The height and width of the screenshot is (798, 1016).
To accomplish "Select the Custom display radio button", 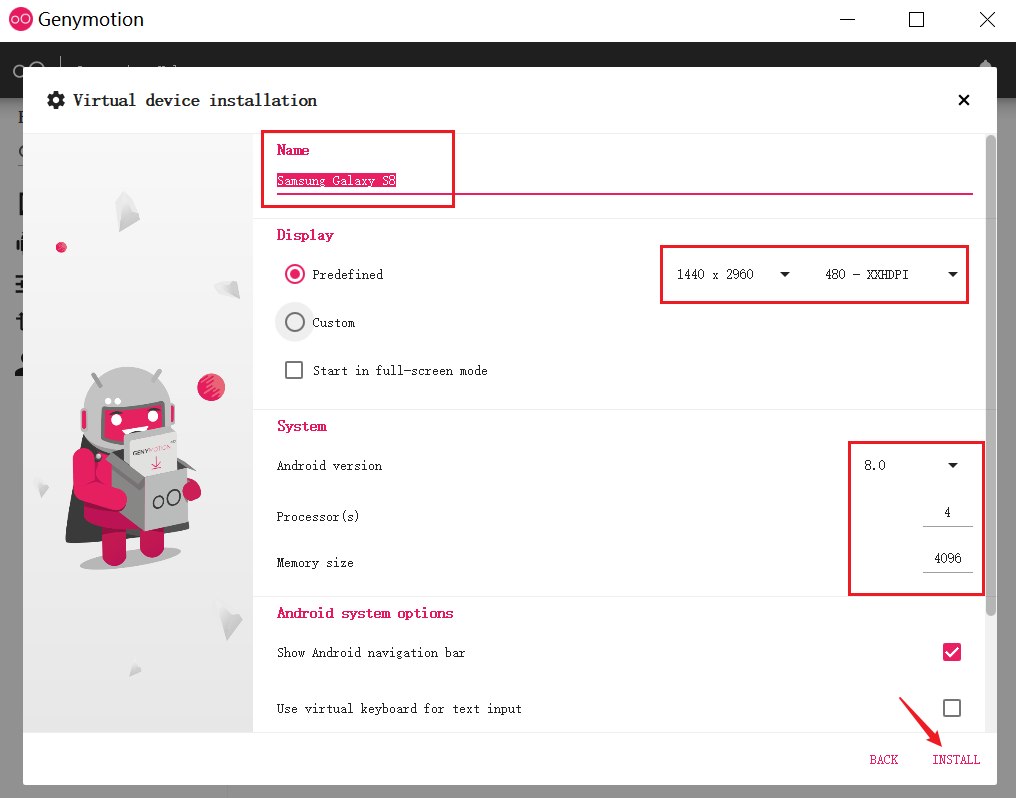I will click(x=295, y=323).
